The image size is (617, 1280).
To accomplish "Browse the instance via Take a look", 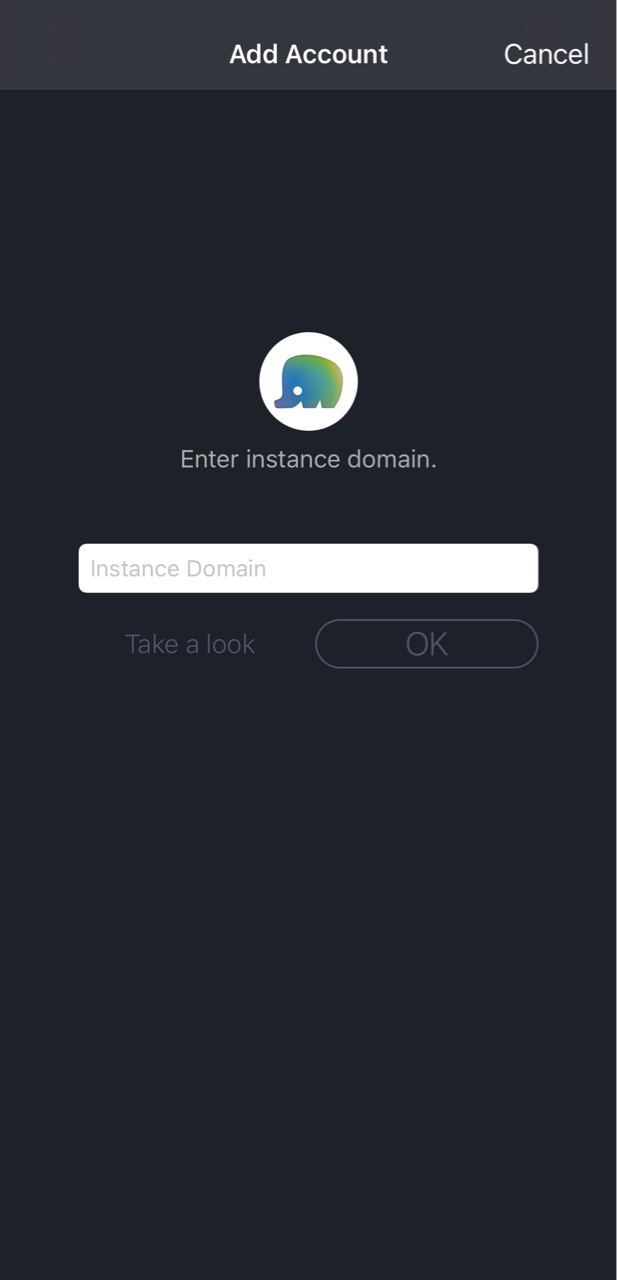I will point(190,644).
